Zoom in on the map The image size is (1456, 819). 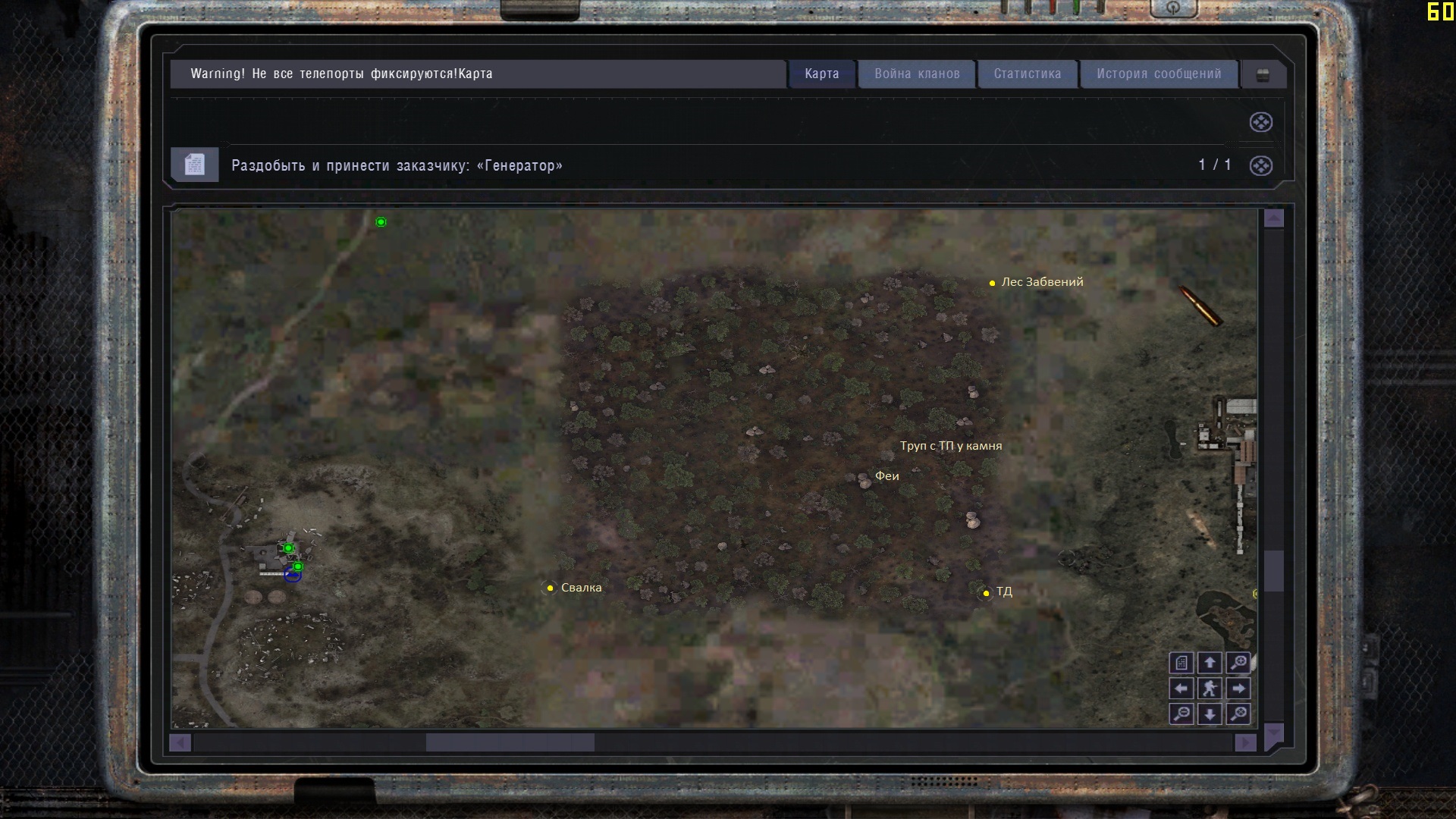(1238, 663)
